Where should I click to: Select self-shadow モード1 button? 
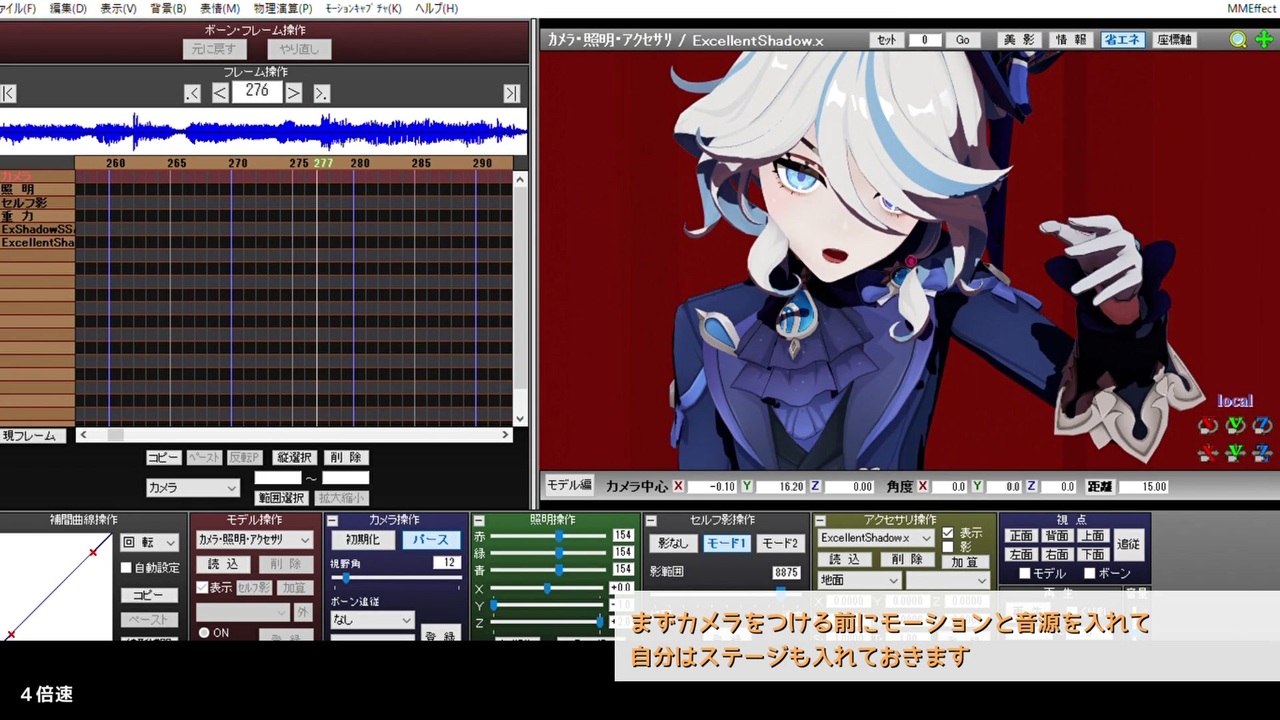[x=727, y=544]
